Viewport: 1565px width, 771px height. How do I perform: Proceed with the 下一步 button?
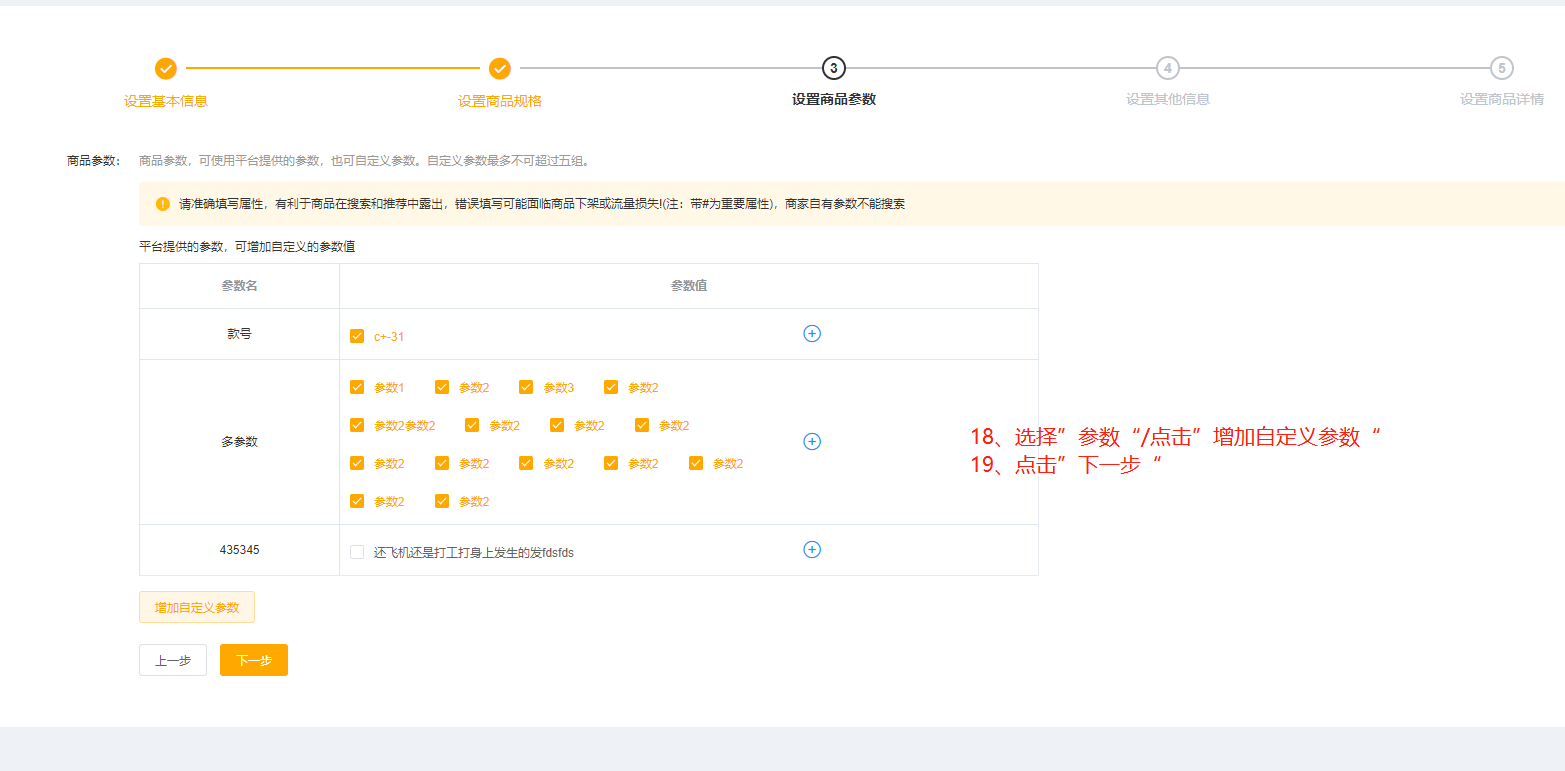click(254, 660)
